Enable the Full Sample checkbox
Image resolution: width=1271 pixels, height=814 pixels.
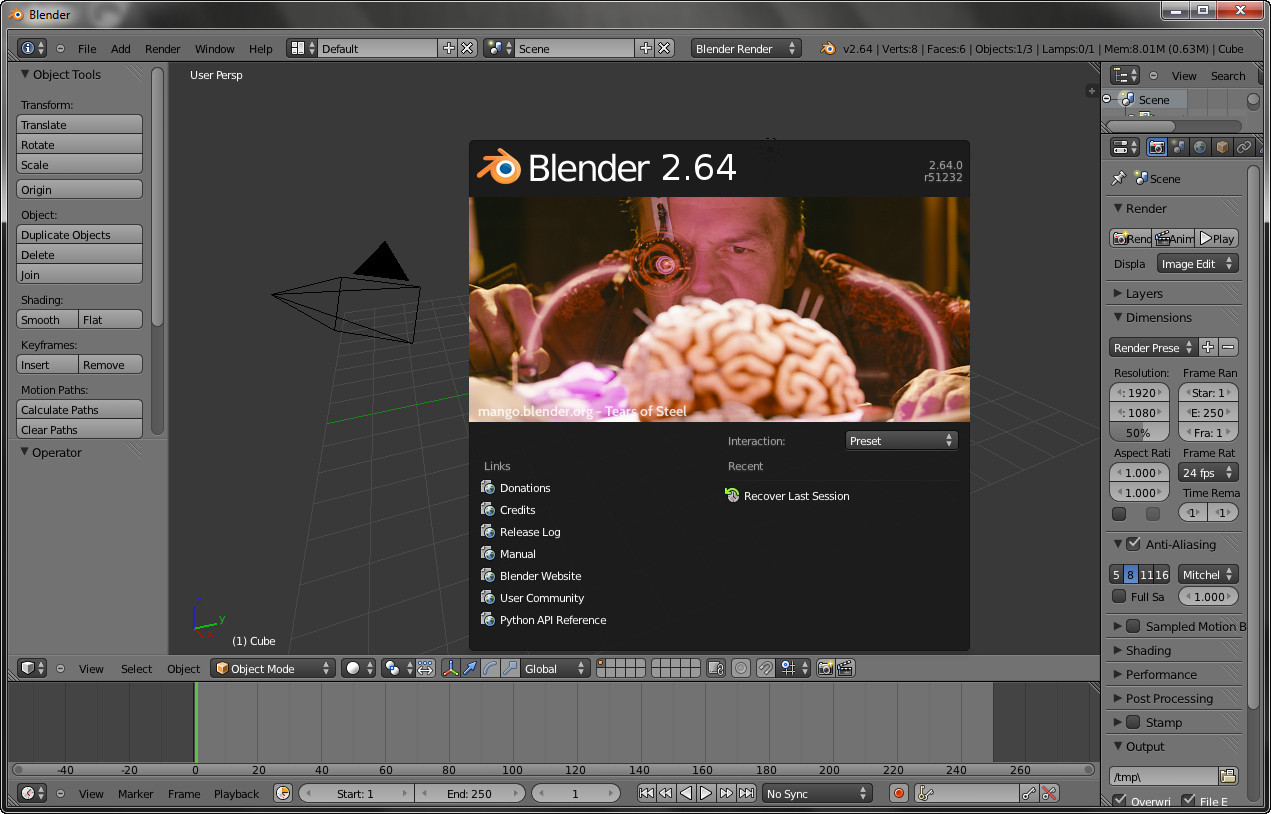(x=1119, y=596)
